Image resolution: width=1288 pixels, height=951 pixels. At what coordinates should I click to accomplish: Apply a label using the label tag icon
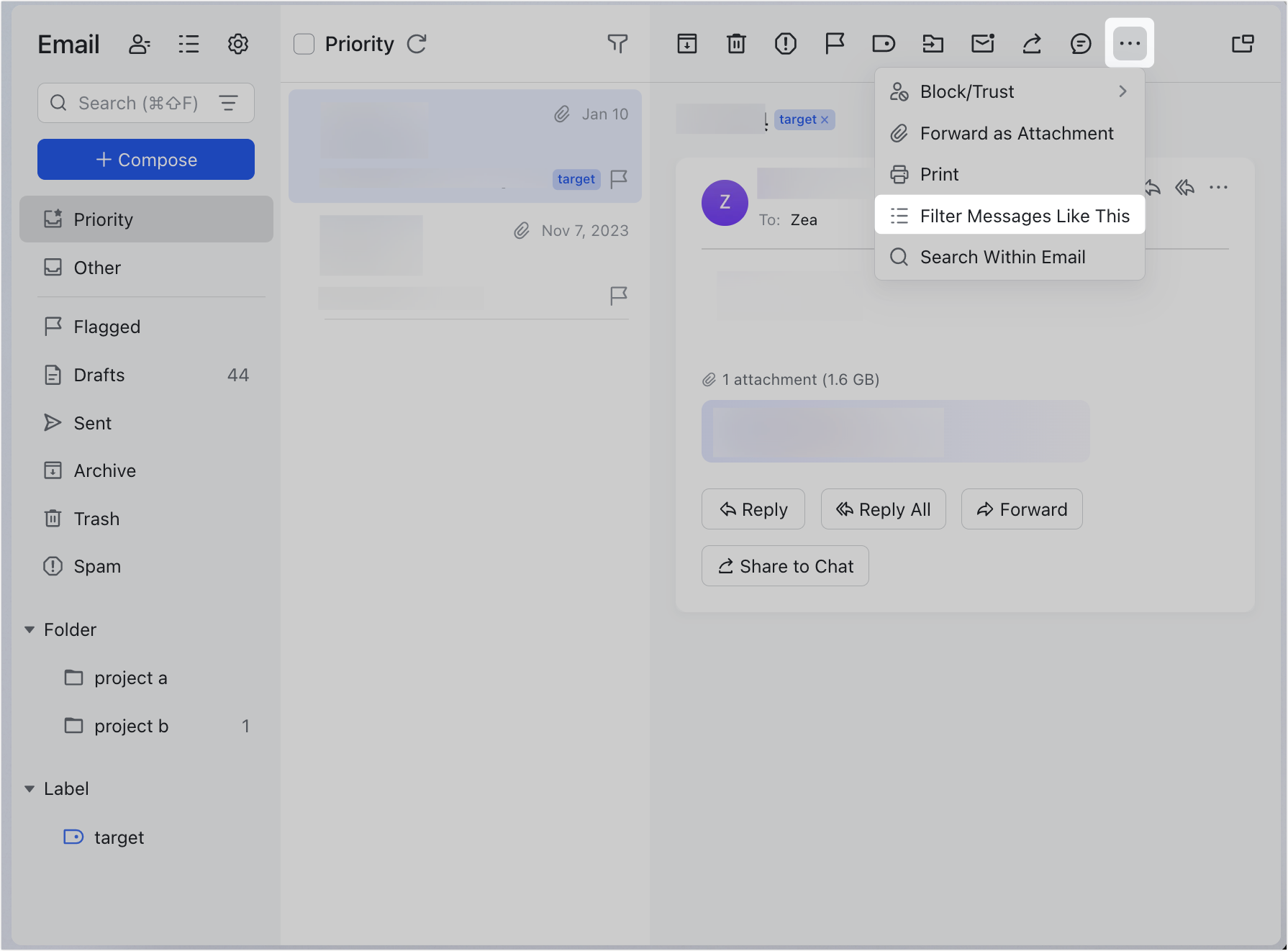884,43
